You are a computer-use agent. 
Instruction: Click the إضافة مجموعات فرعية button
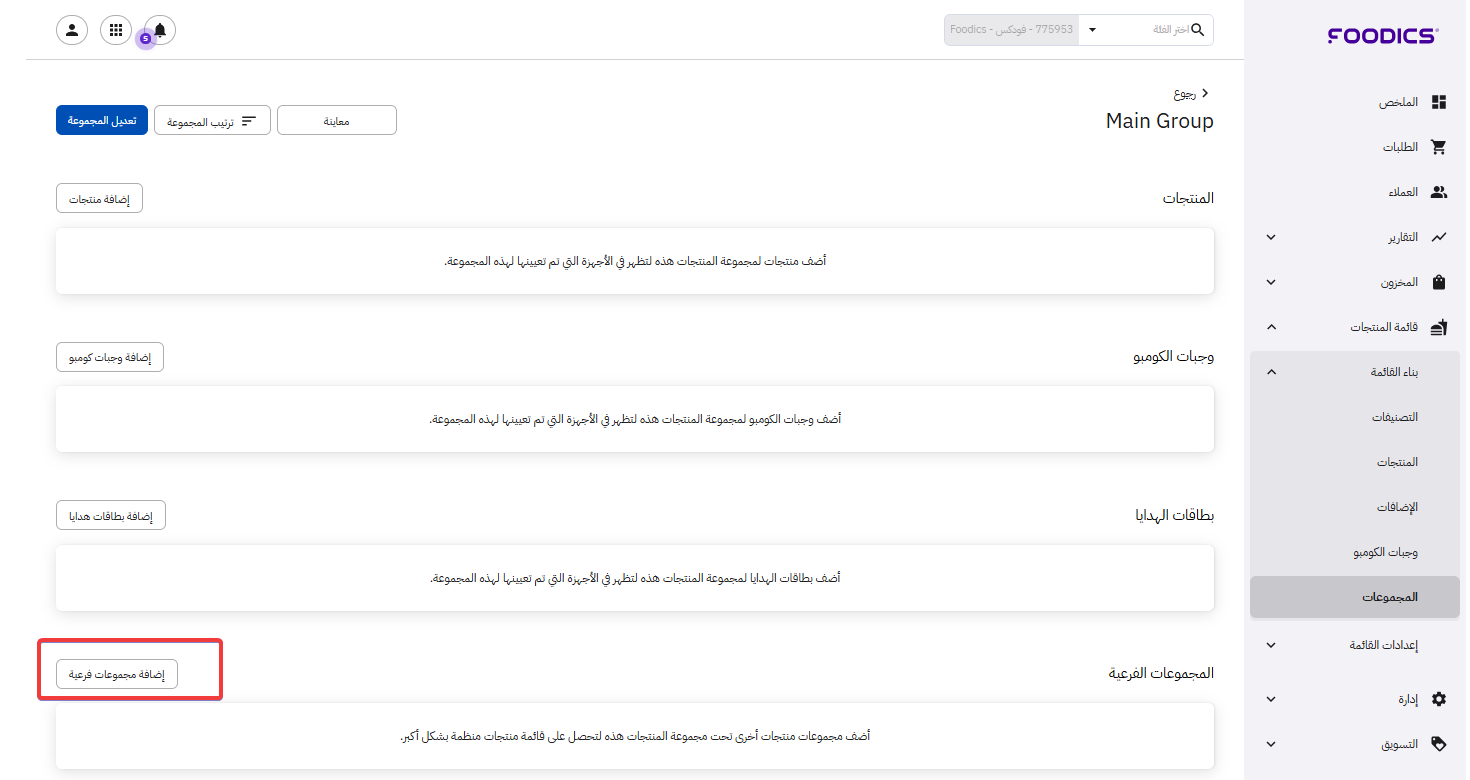116,674
